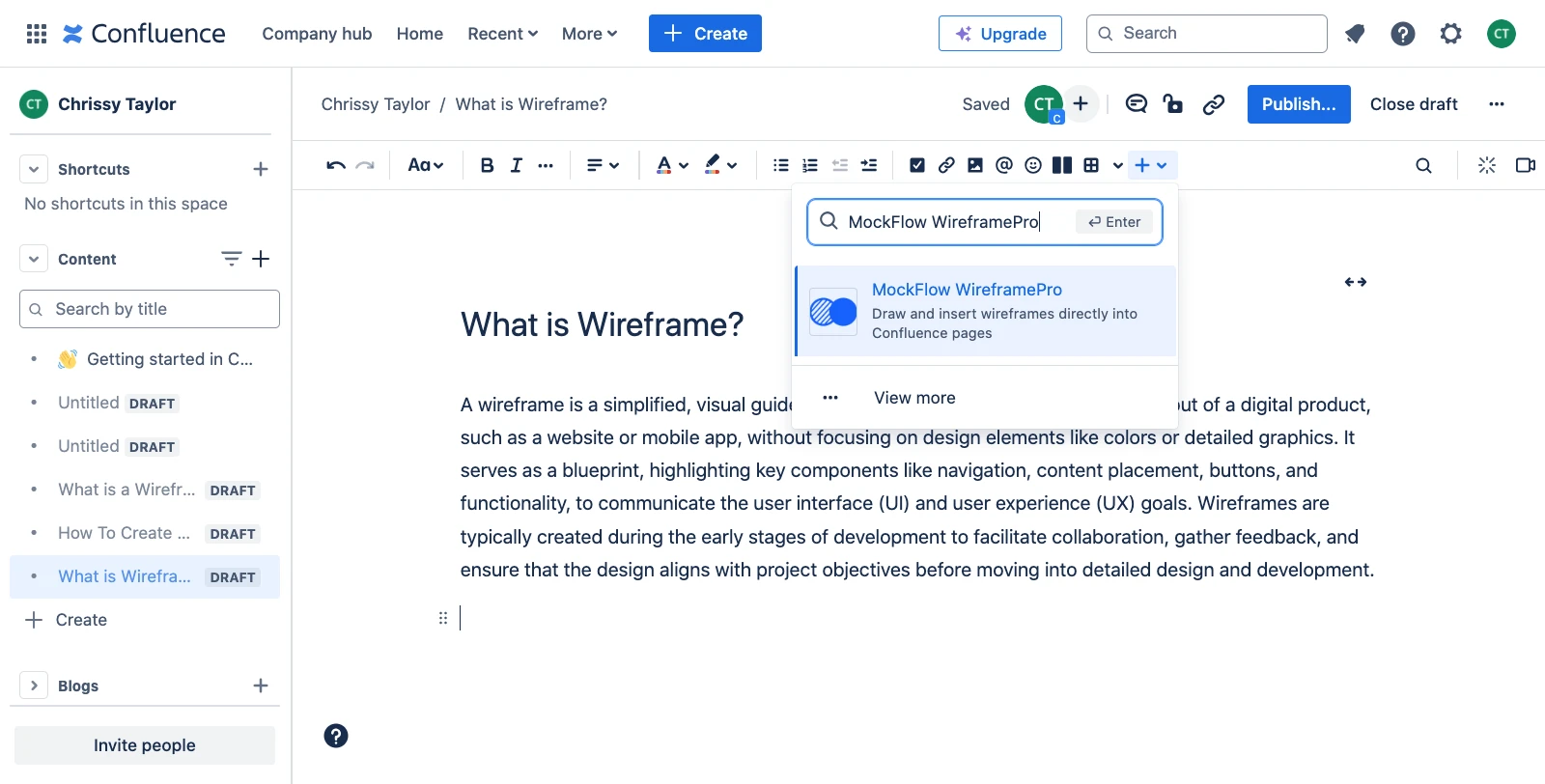This screenshot has width=1545, height=784.
Task: Undo the last edit
Action: (335, 165)
